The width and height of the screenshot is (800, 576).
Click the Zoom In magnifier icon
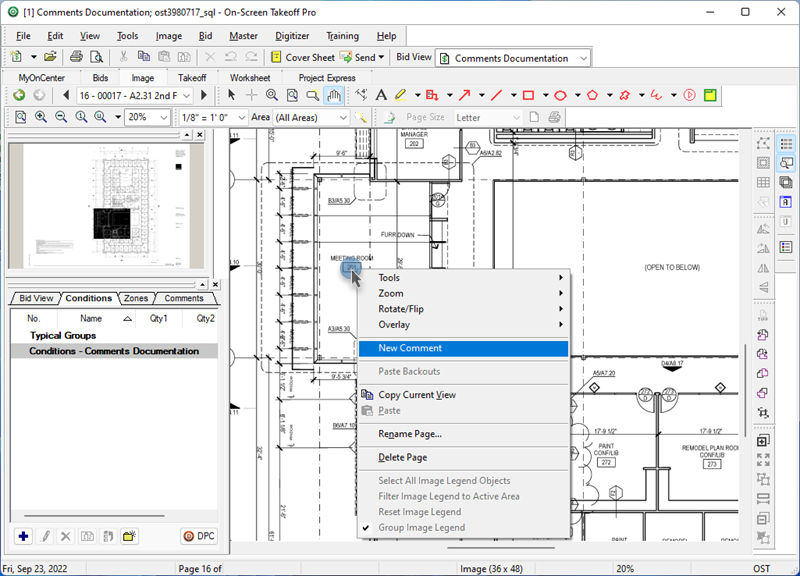click(x=41, y=117)
